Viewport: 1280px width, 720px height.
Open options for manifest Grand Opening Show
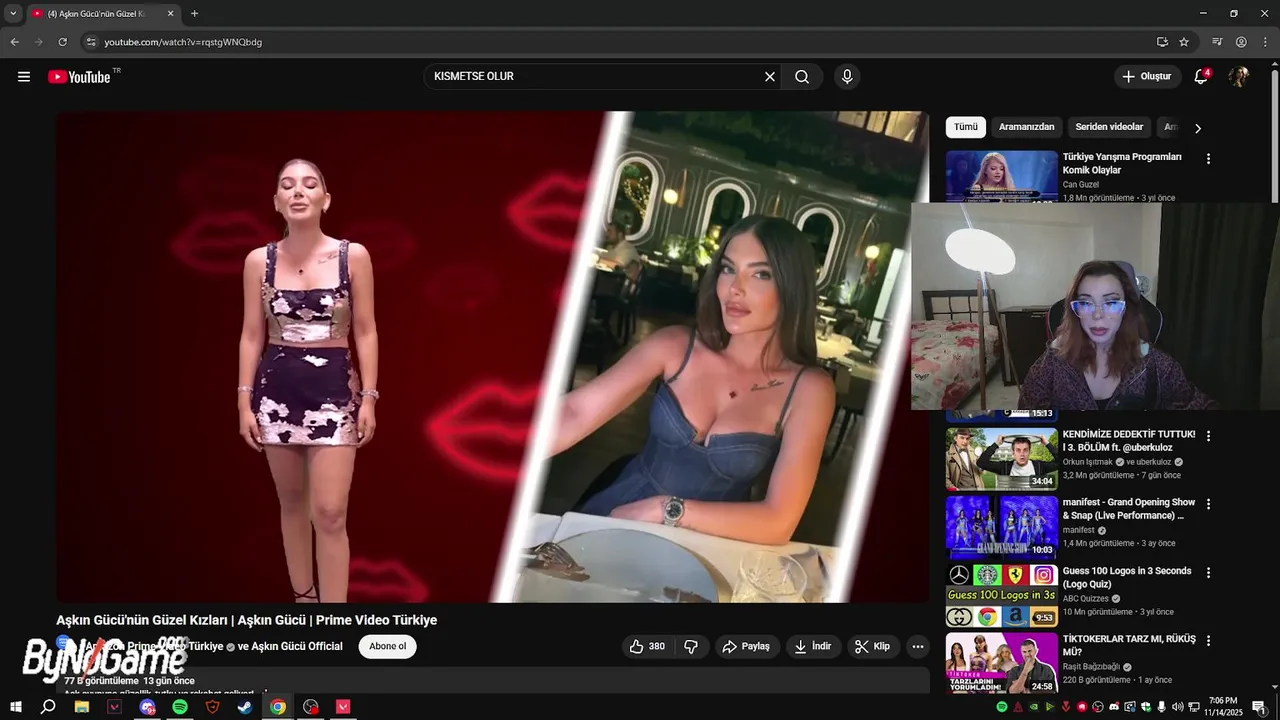click(x=1208, y=504)
